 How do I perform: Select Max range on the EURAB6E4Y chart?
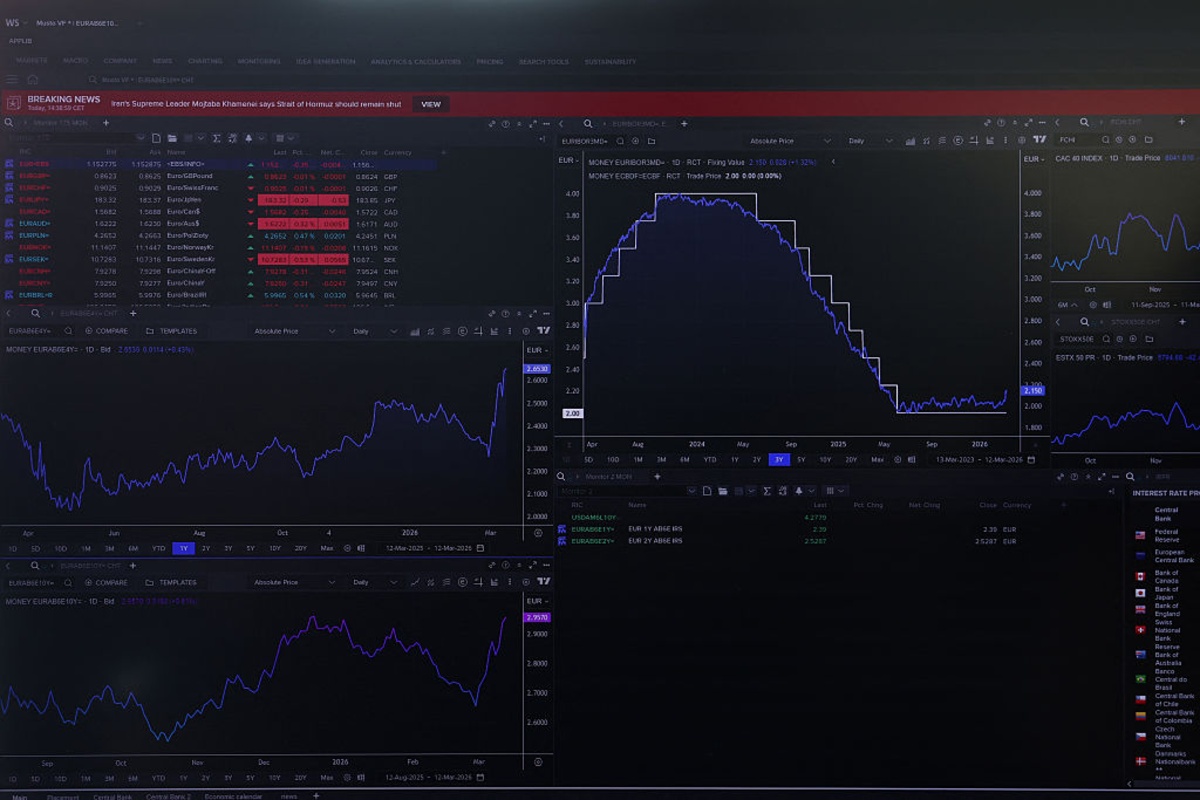coord(327,548)
